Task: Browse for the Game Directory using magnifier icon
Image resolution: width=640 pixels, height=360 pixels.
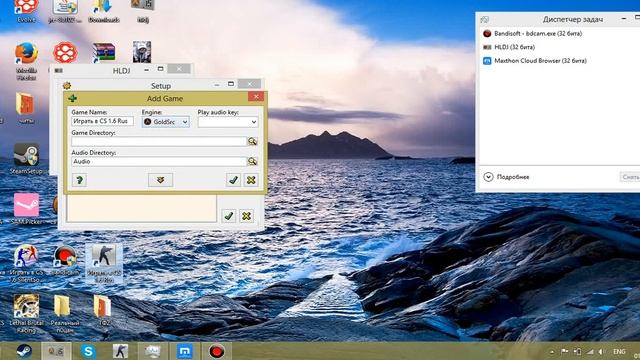Action: (x=253, y=141)
